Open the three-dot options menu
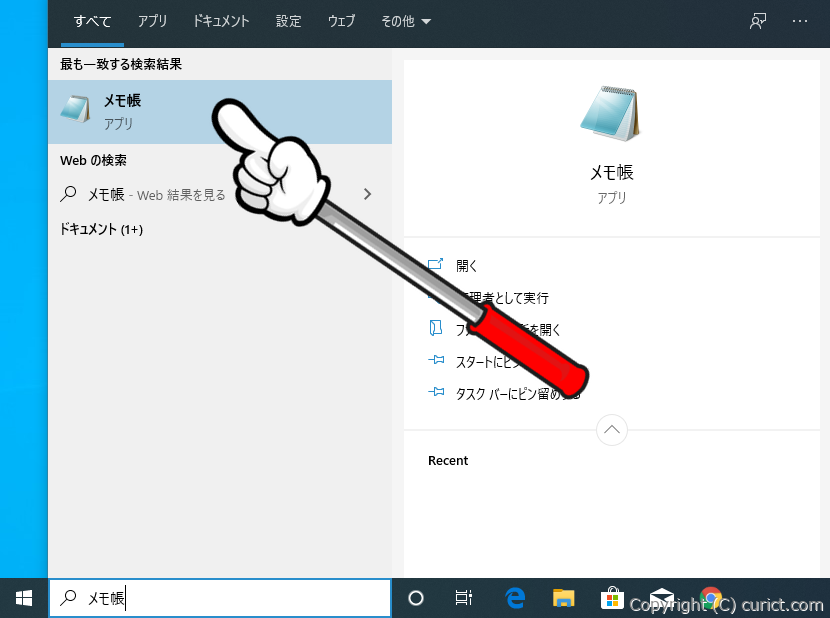This screenshot has width=830, height=618. coord(800,21)
